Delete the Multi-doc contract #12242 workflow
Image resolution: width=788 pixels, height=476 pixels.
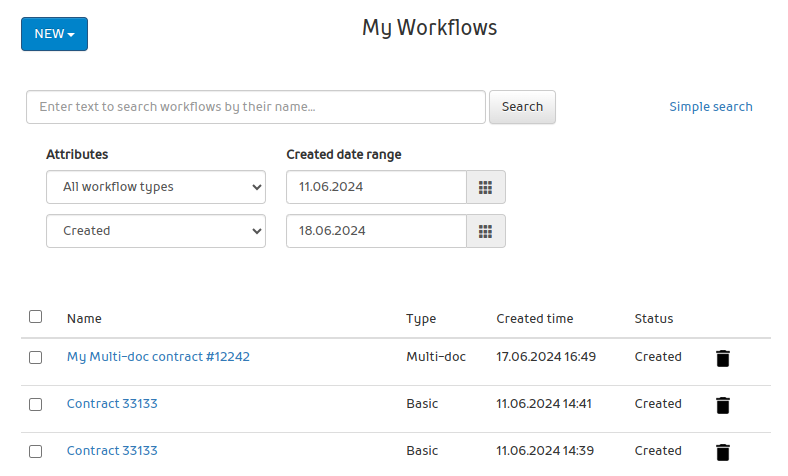tap(723, 358)
